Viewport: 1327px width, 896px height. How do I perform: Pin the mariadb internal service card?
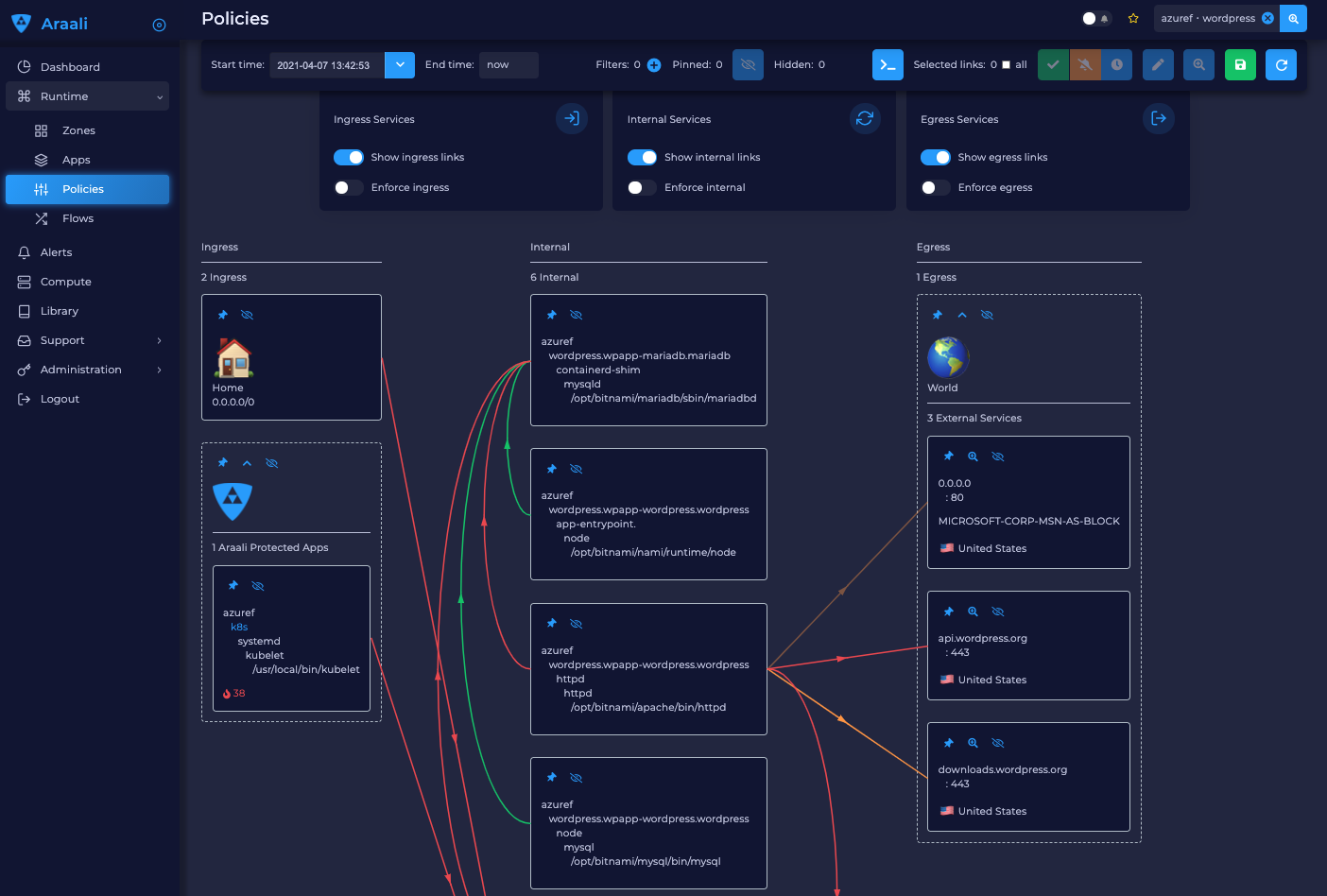[552, 315]
